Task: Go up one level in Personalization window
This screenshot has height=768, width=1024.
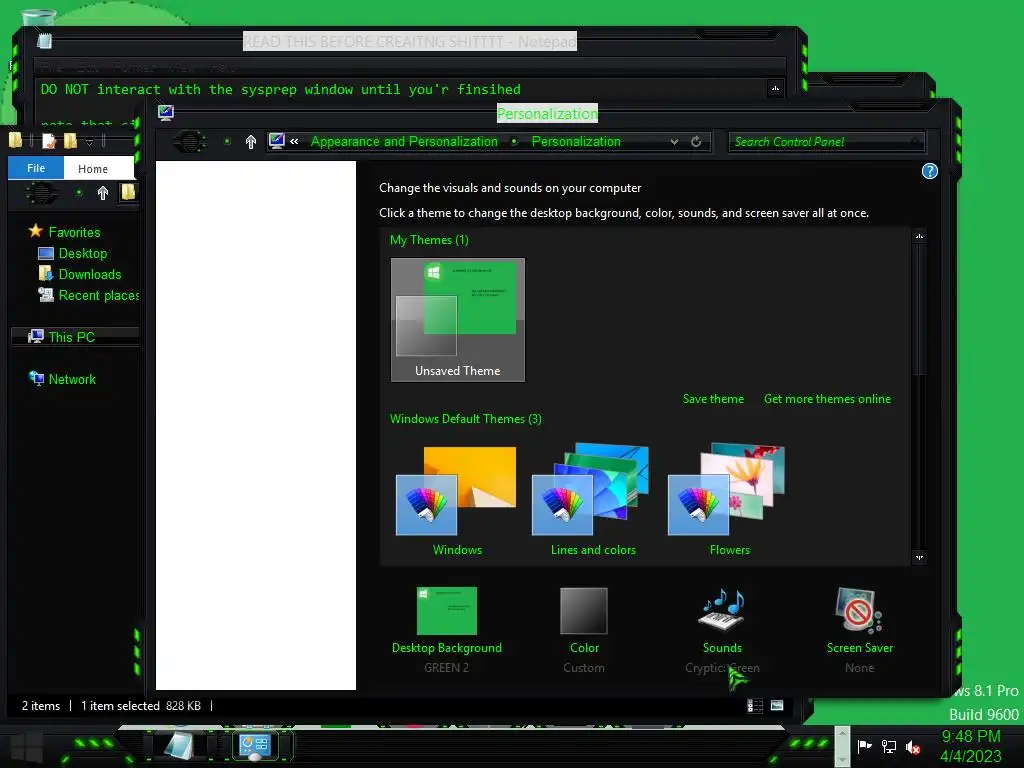Action: [251, 142]
